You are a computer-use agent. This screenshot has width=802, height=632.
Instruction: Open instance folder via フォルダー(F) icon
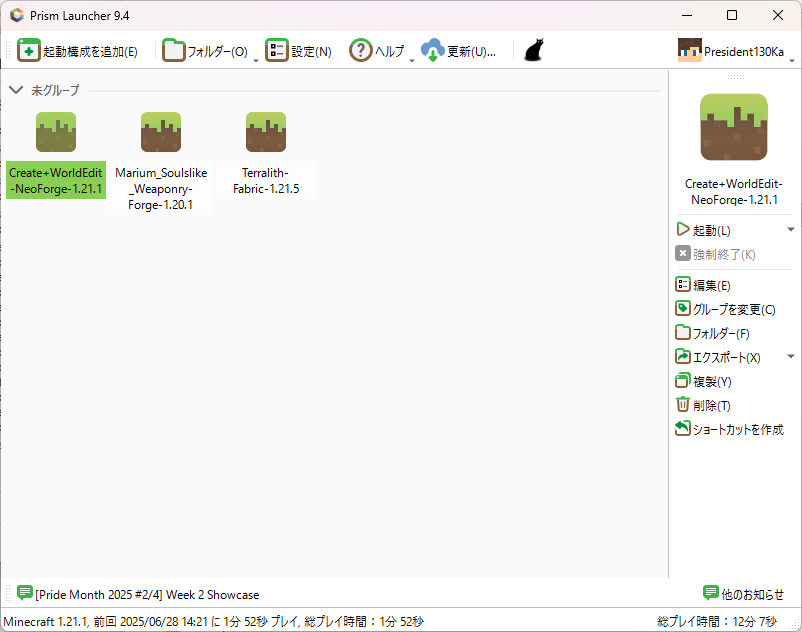pyautogui.click(x=683, y=332)
